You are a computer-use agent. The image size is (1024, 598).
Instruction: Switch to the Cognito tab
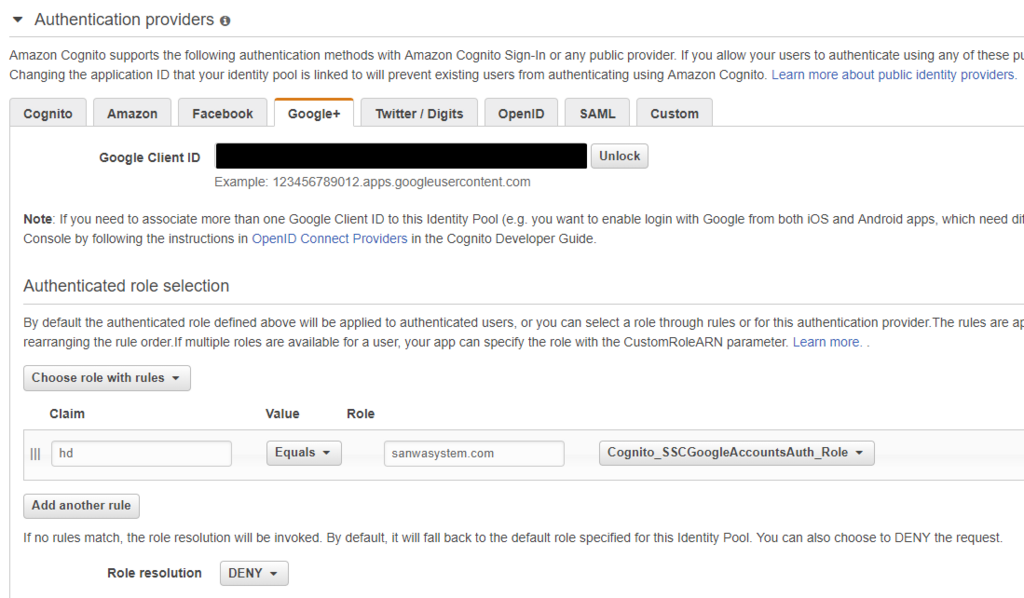tap(48, 113)
